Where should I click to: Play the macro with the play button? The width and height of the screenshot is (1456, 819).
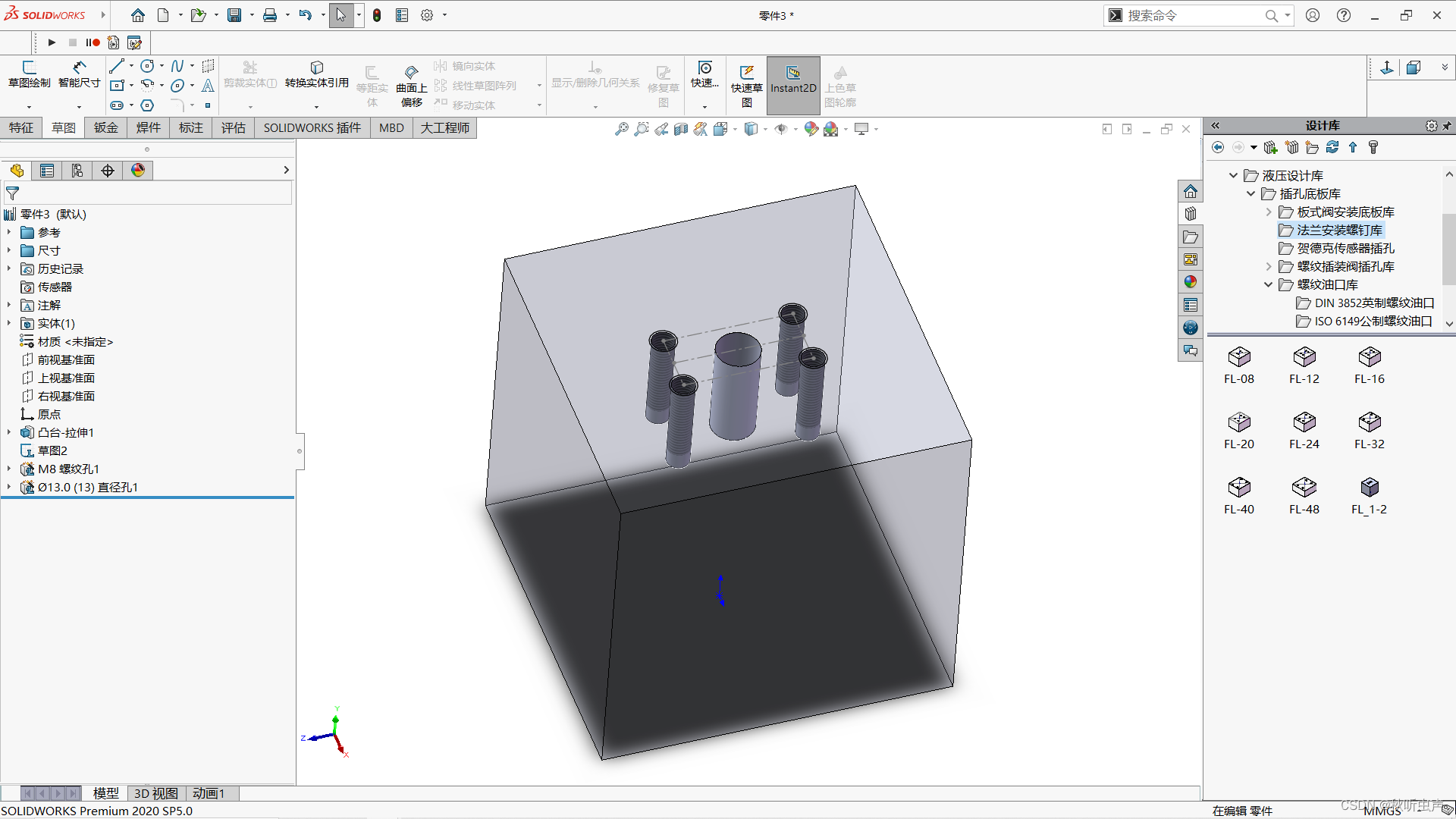[x=52, y=42]
